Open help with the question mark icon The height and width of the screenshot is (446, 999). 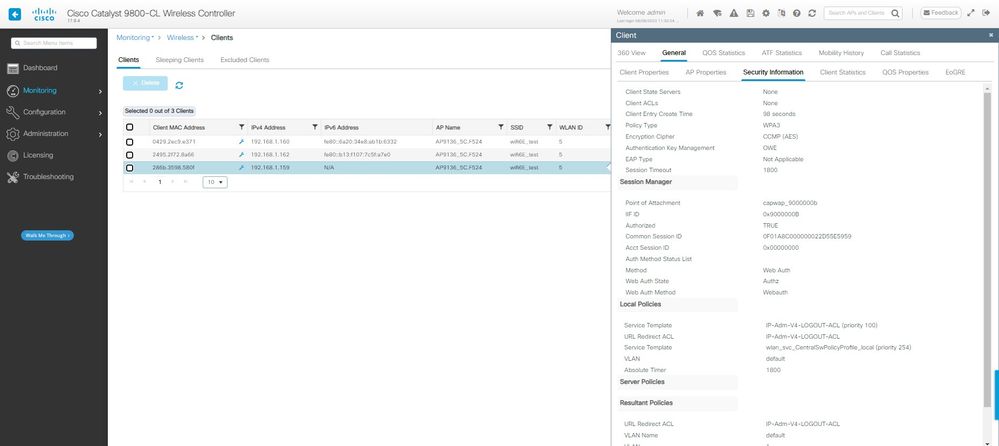(797, 13)
